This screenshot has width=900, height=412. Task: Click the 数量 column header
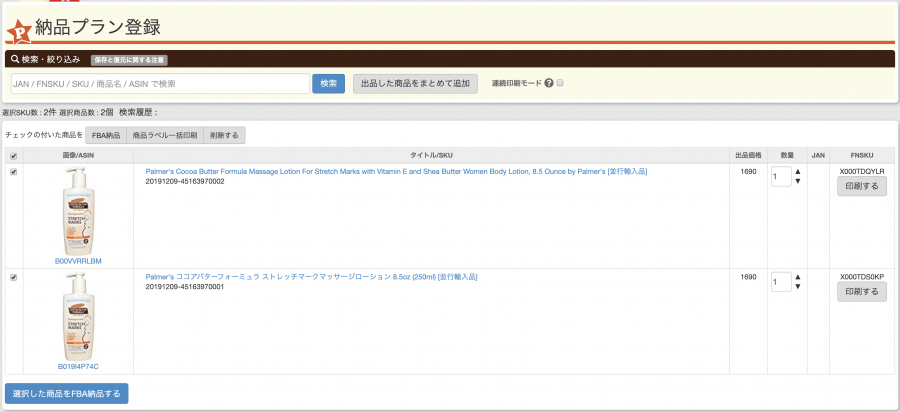click(x=788, y=156)
